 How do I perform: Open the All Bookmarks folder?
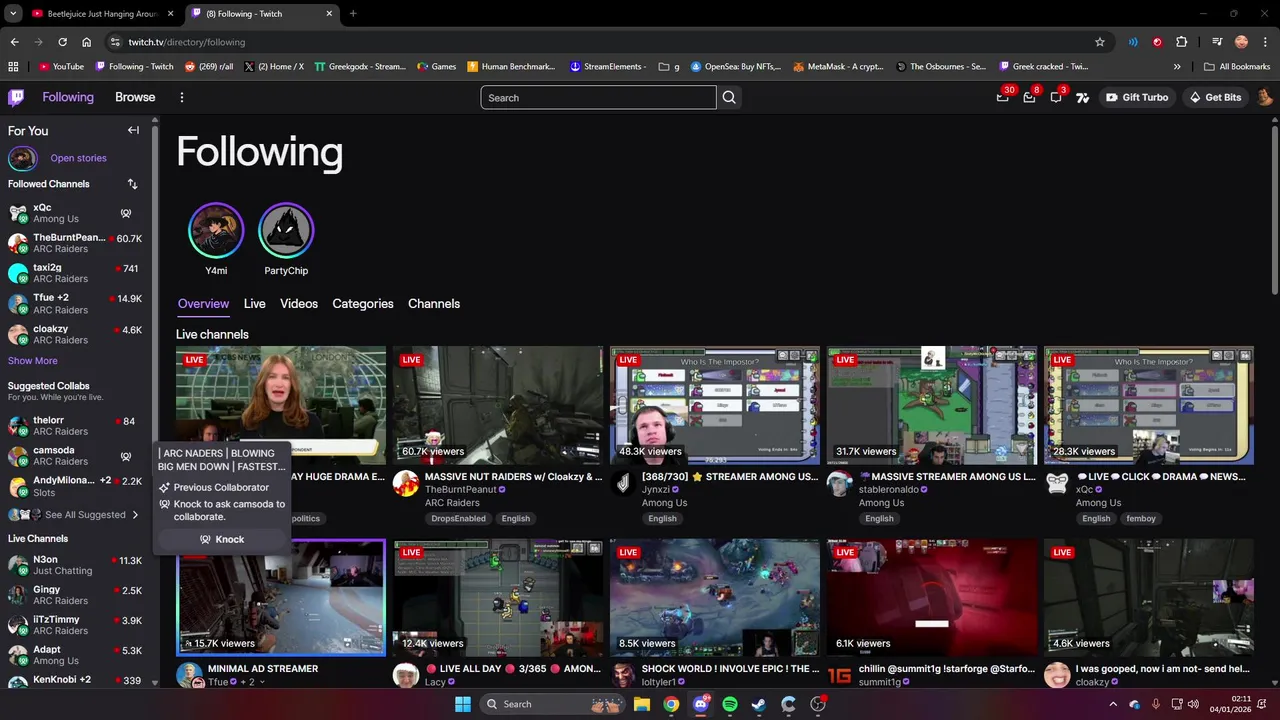1237,66
